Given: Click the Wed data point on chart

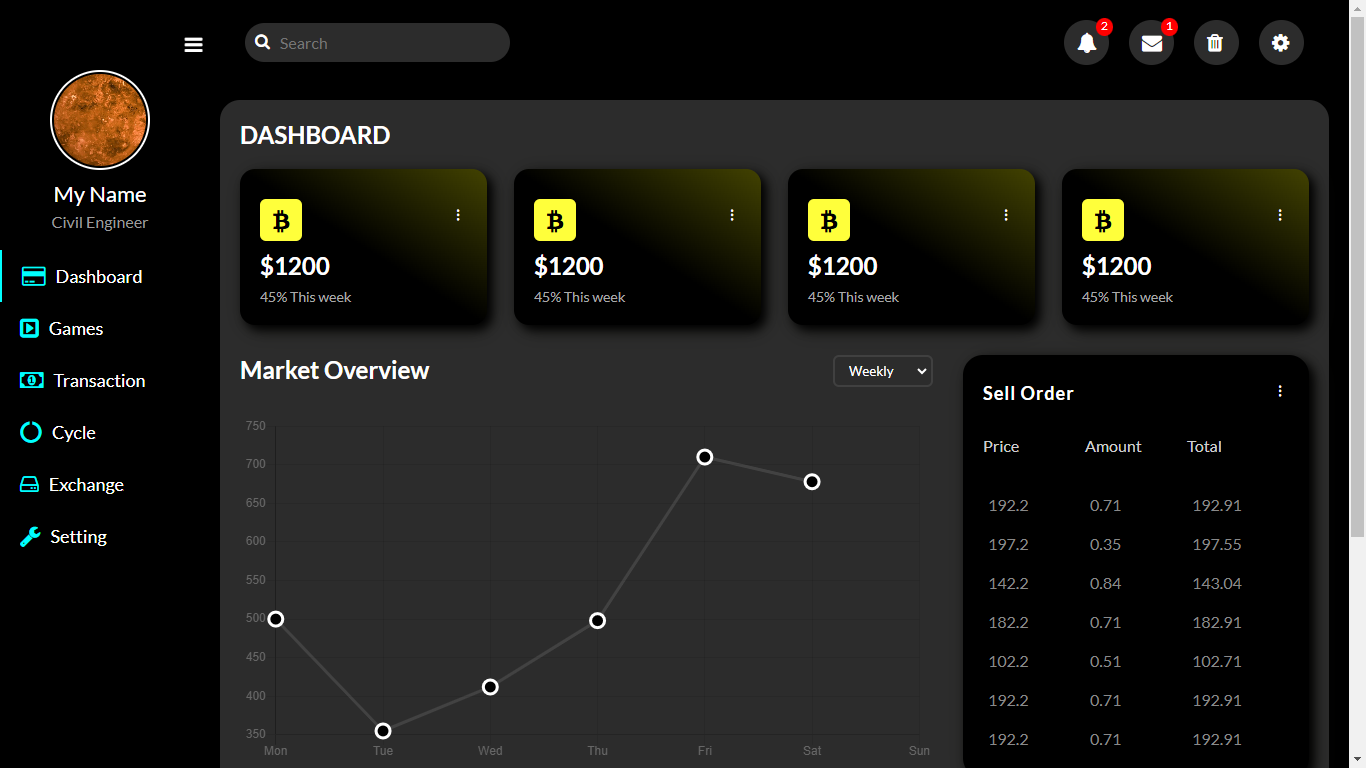Looking at the screenshot, I should coord(490,687).
